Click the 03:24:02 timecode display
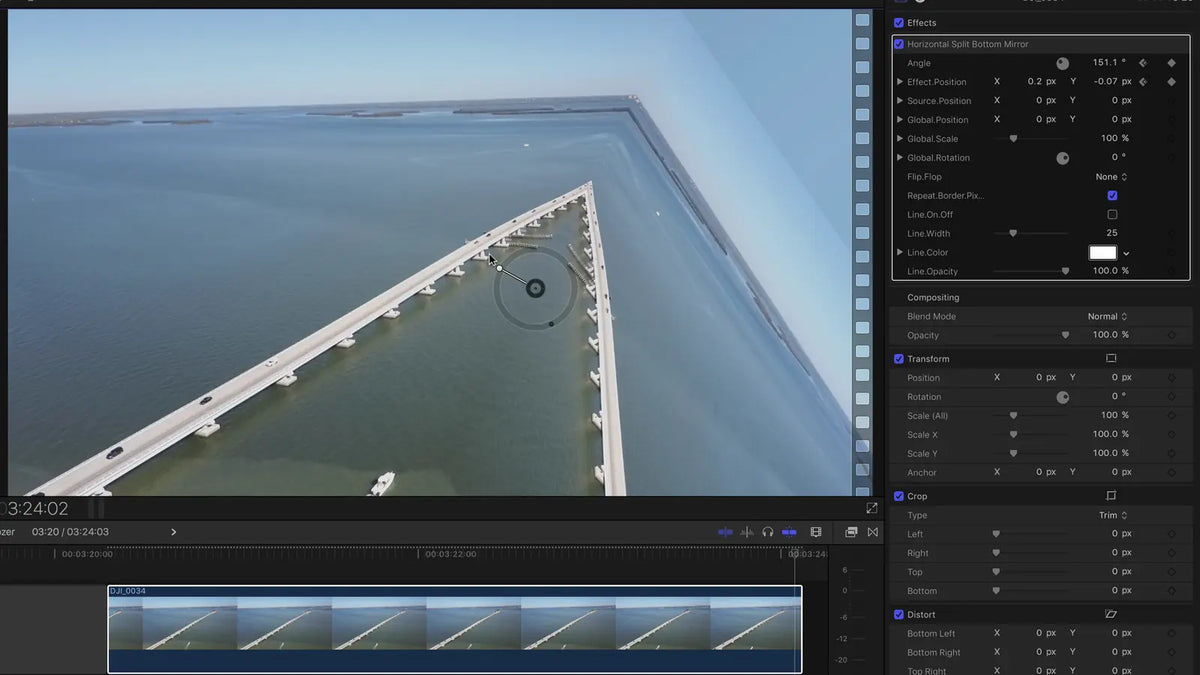This screenshot has width=1200, height=675. tap(35, 508)
